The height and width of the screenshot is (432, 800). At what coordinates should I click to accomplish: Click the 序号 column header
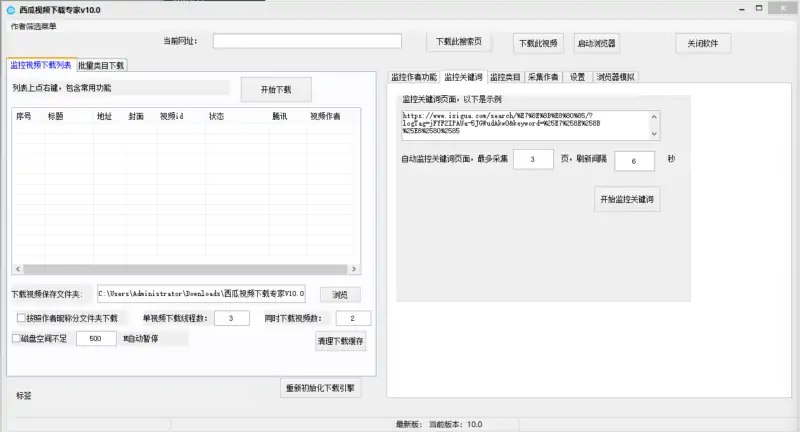coord(28,116)
